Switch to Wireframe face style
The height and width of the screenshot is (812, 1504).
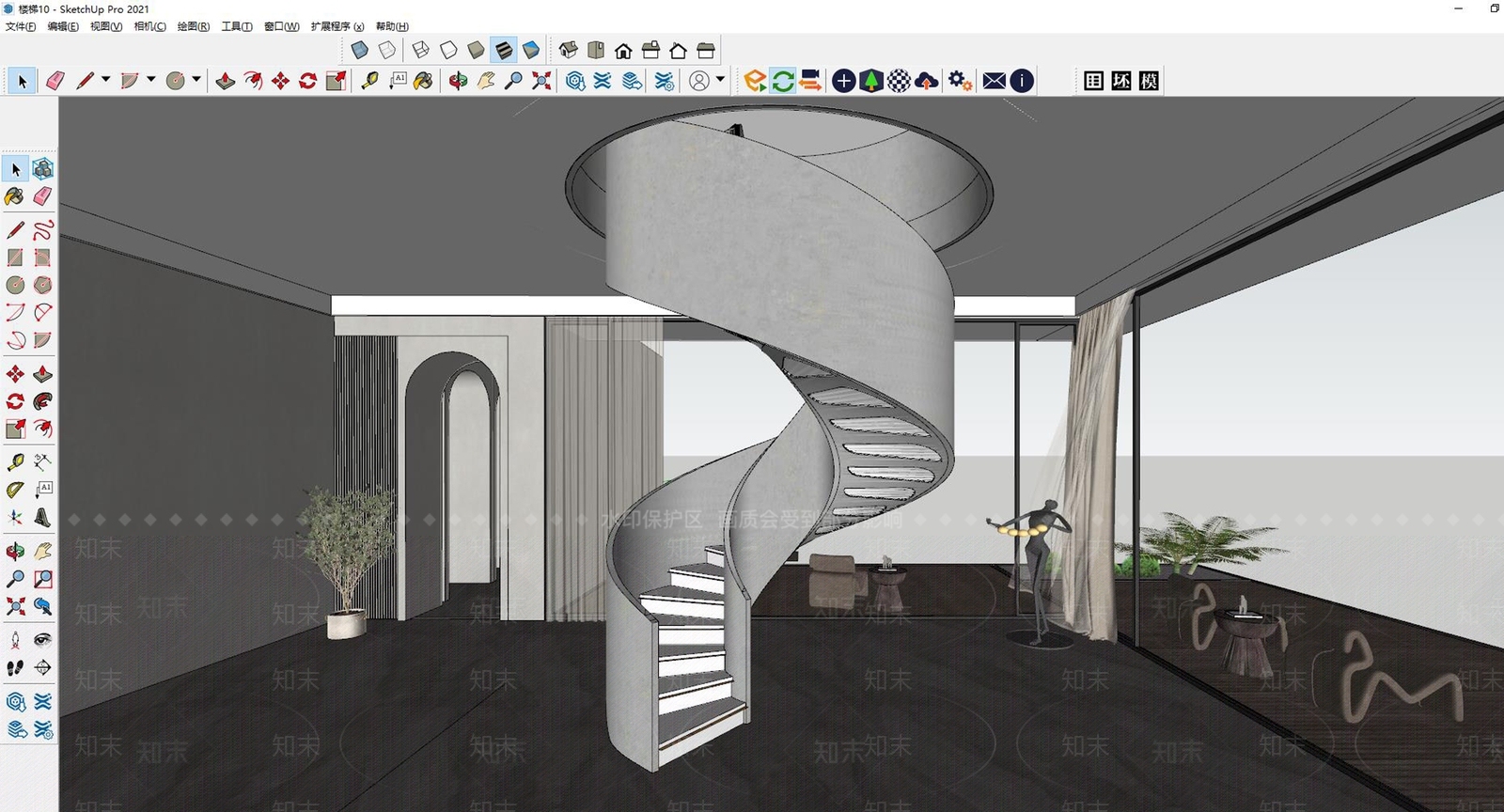[420, 50]
